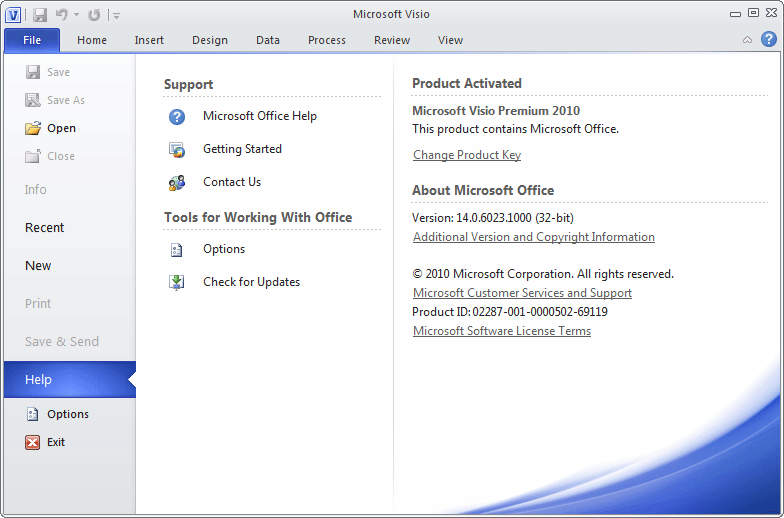This screenshot has height=518, width=784.
Task: Select New in the backstage sidebar
Action: 38,266
